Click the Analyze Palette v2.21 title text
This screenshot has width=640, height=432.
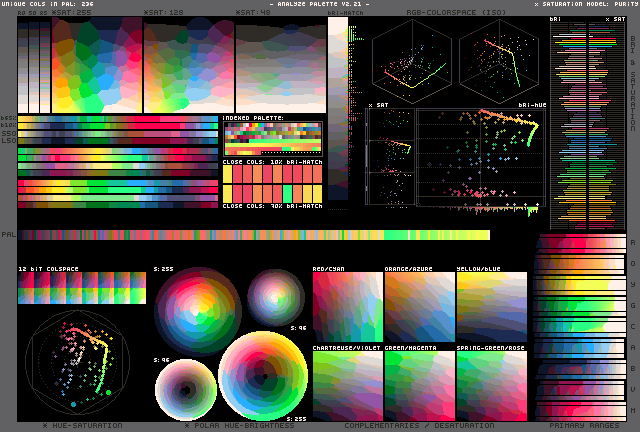click(x=320, y=5)
